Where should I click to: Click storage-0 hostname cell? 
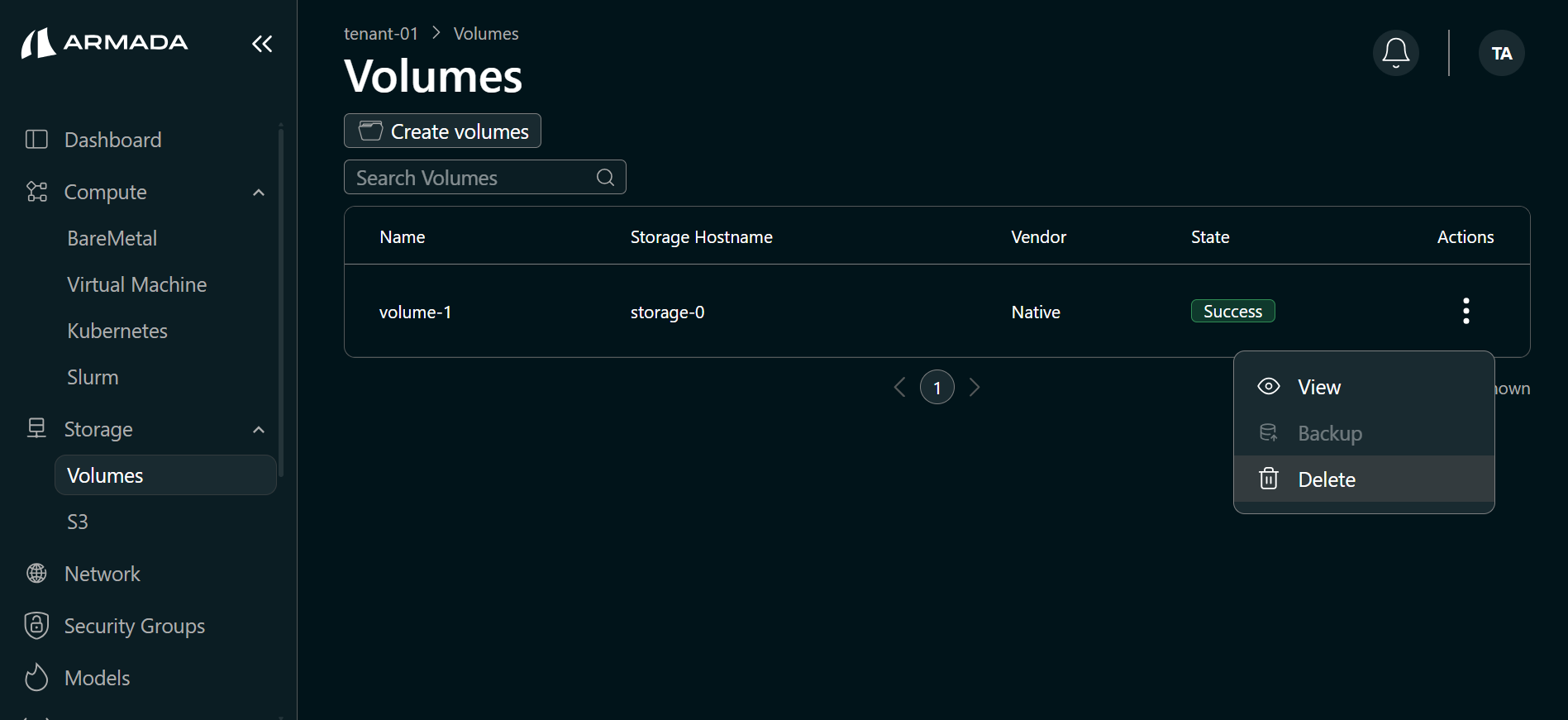(667, 312)
